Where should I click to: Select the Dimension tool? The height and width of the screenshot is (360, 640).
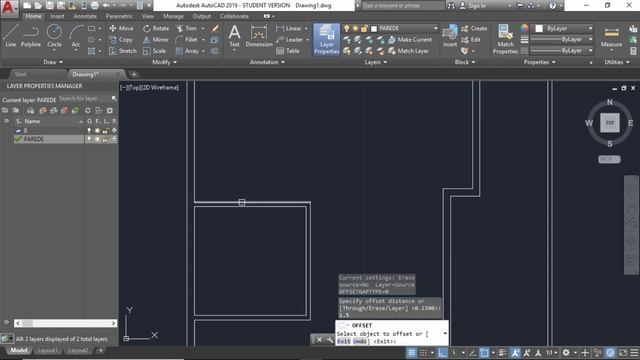259,36
